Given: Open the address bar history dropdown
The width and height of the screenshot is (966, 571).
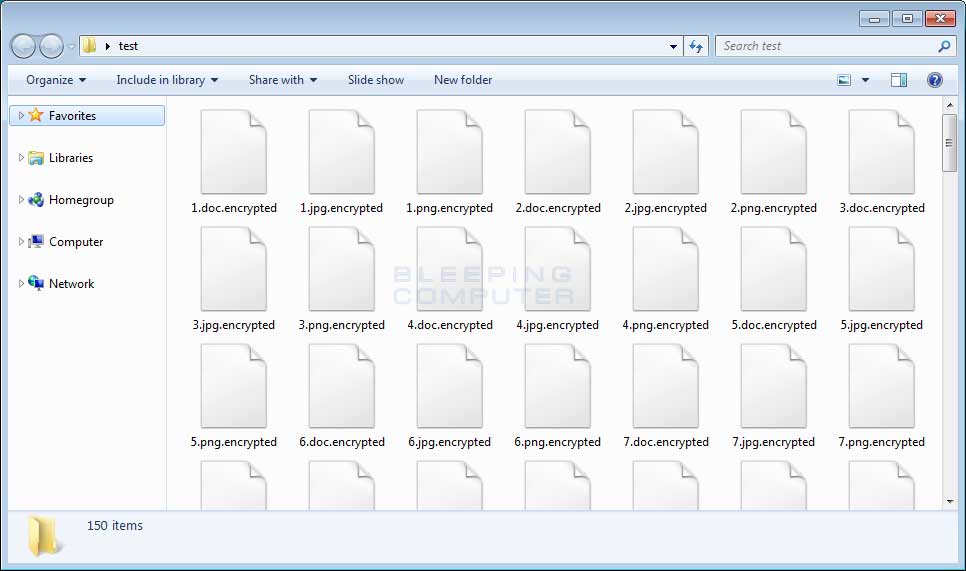Looking at the screenshot, I should (673, 46).
